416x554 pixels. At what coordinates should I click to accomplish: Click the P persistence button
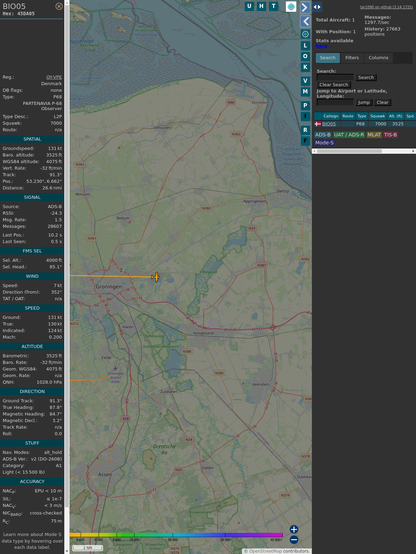(305, 105)
